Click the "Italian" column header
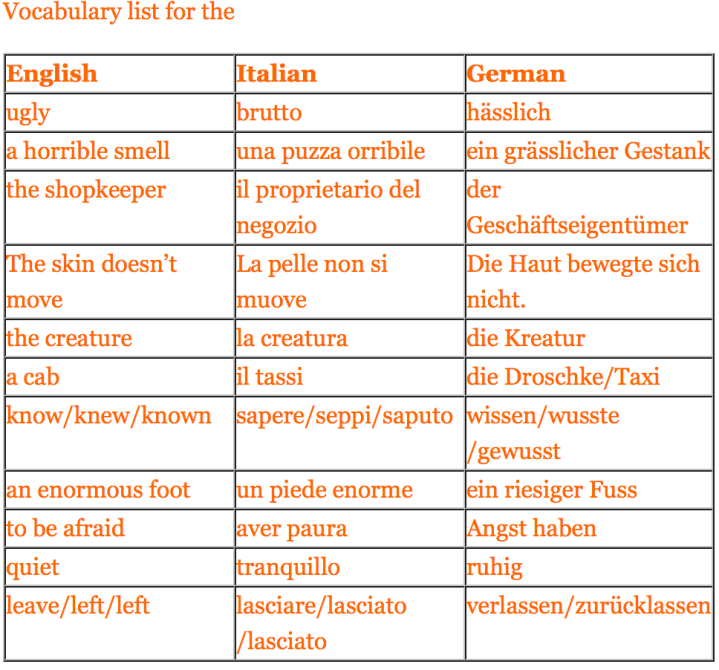 [277, 74]
